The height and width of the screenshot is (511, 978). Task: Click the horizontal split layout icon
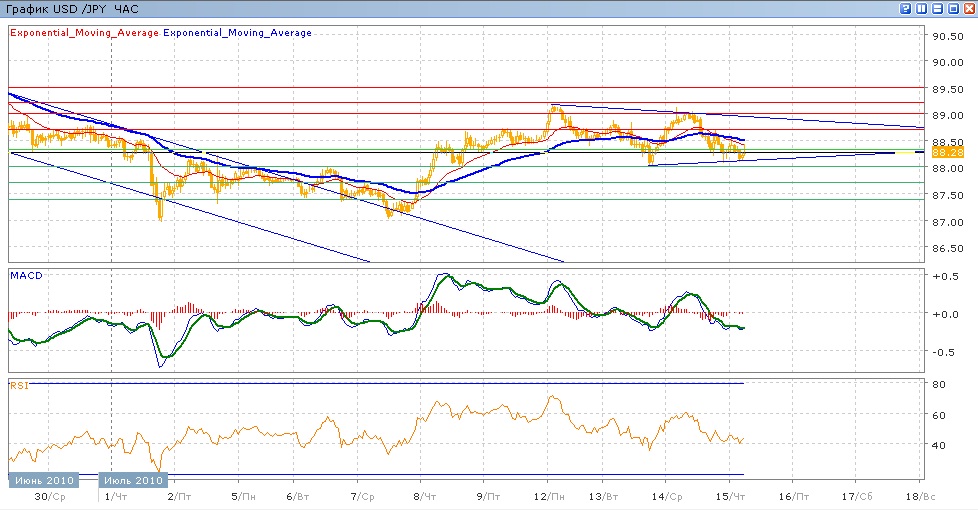coord(938,8)
